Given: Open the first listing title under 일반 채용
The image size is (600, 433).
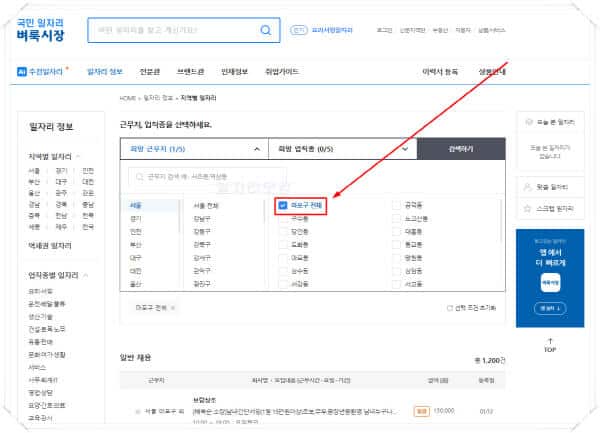Looking at the screenshot, I should tap(293, 412).
